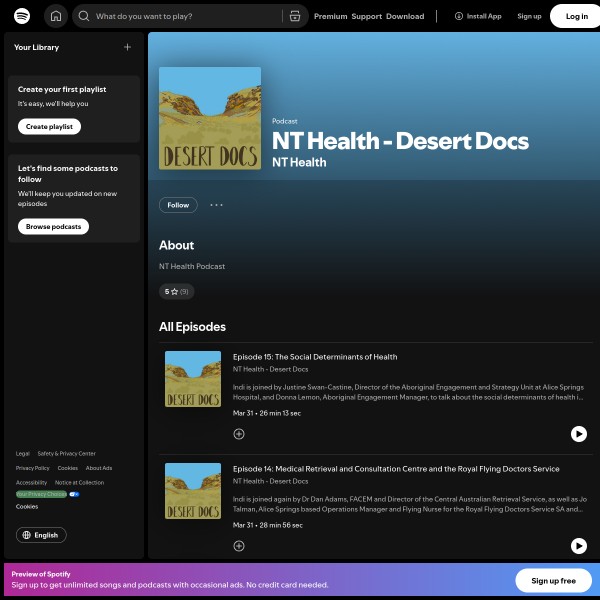Open the three-dot more options menu
Image resolution: width=600 pixels, height=600 pixels.
216,205
